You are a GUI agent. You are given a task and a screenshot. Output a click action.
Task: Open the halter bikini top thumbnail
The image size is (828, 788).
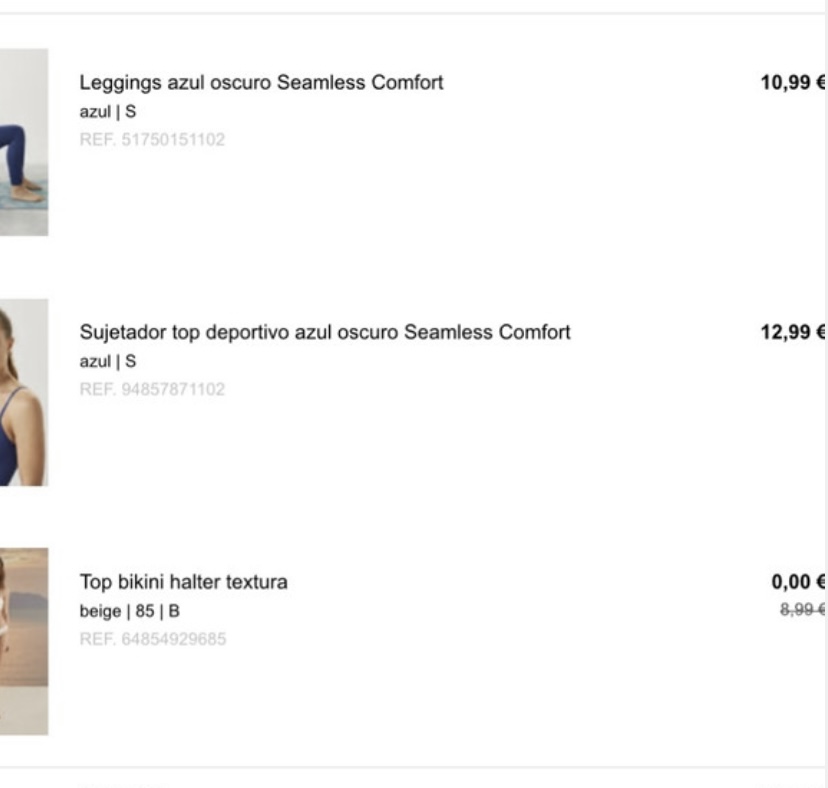click(24, 642)
